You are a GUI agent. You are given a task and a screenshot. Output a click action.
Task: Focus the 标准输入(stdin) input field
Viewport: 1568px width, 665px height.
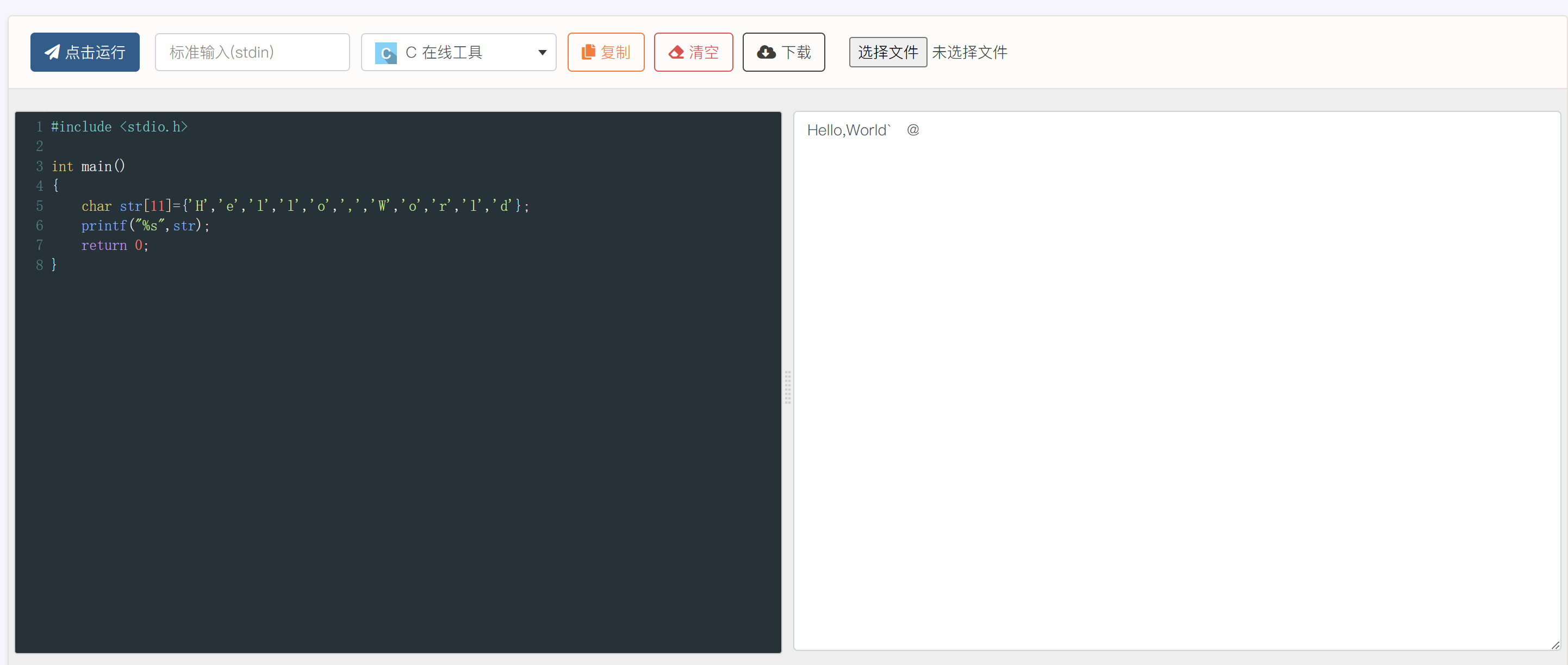coord(252,52)
